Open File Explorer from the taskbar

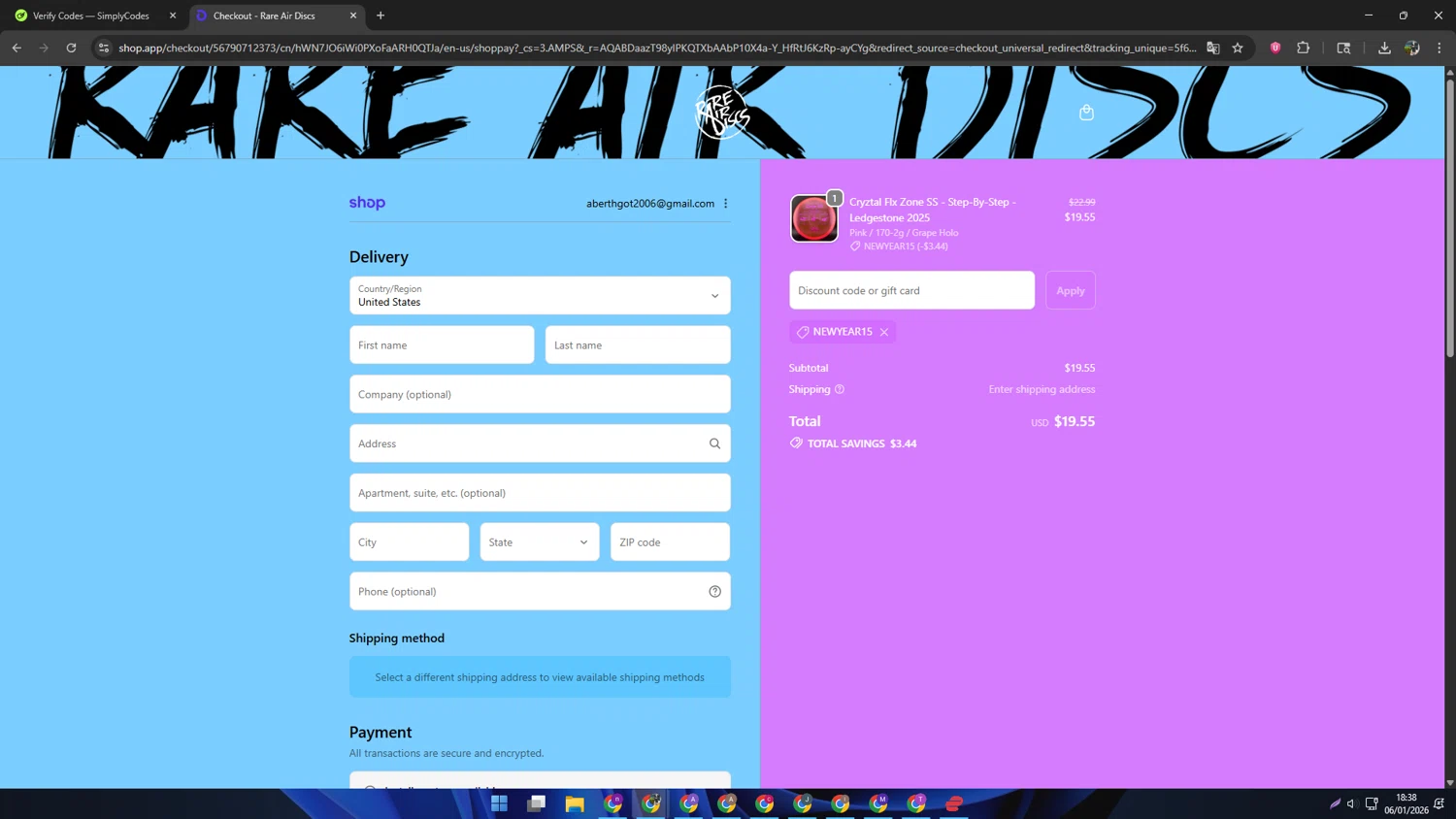pos(575,803)
